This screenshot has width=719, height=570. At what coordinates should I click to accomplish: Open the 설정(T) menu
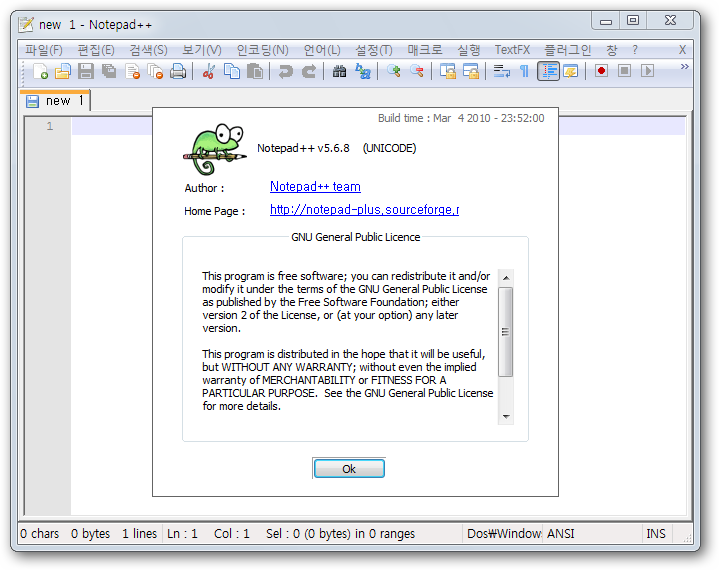[374, 50]
